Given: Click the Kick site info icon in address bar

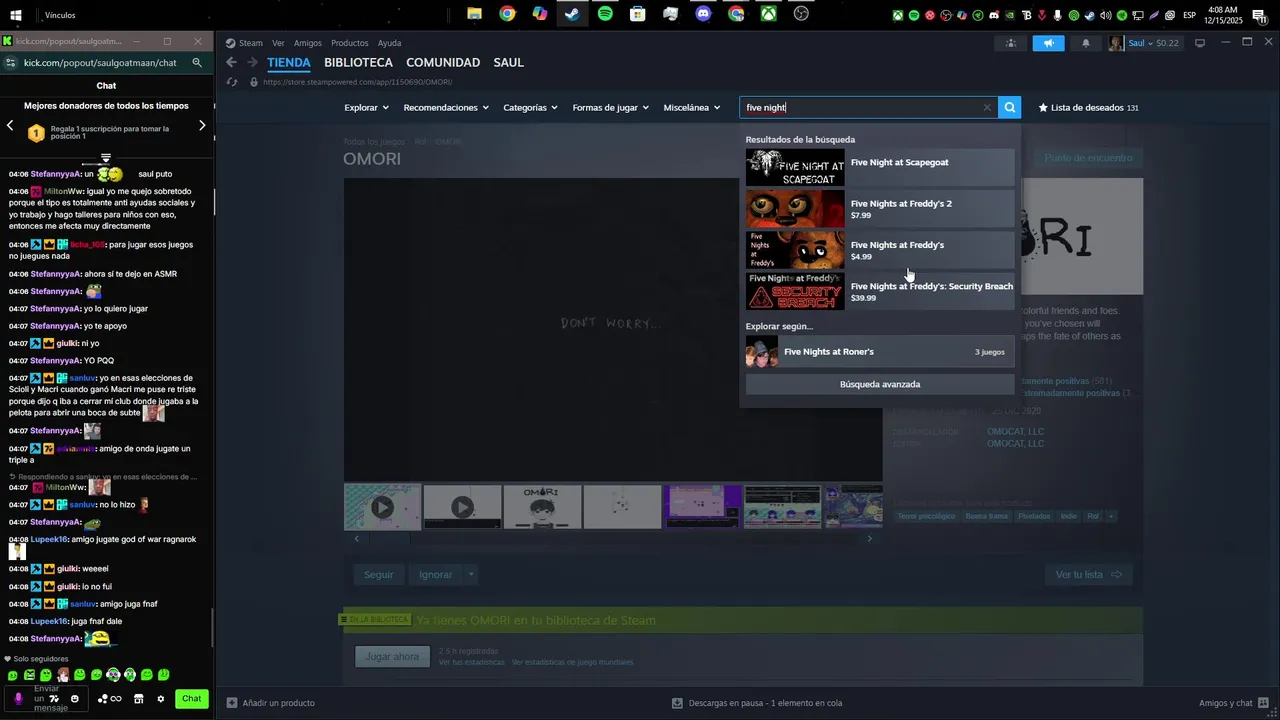Looking at the screenshot, I should pyautogui.click(x=10, y=62).
